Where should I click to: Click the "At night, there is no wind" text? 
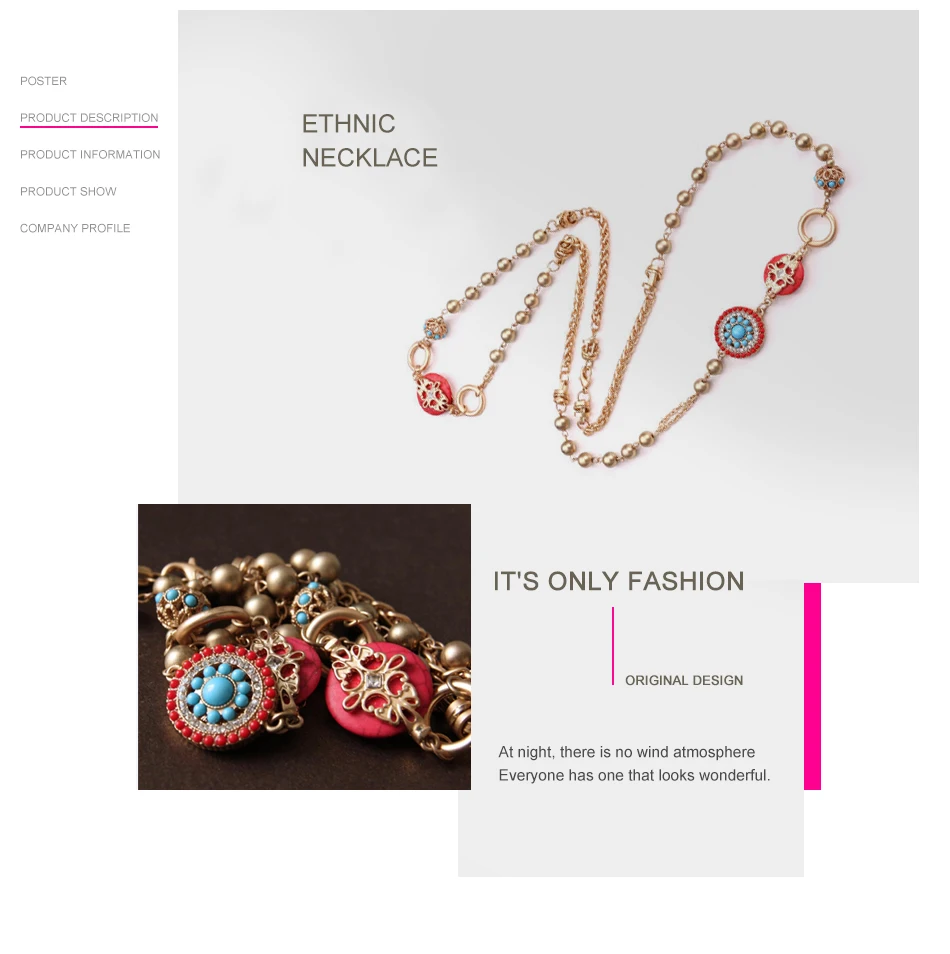click(626, 752)
